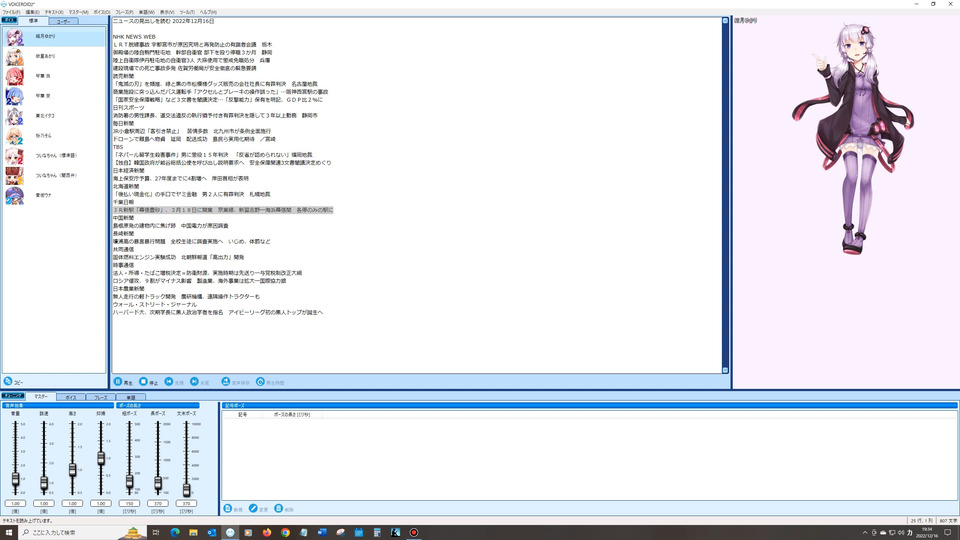
Task: Click the 音量 value input box
Action: (15, 503)
